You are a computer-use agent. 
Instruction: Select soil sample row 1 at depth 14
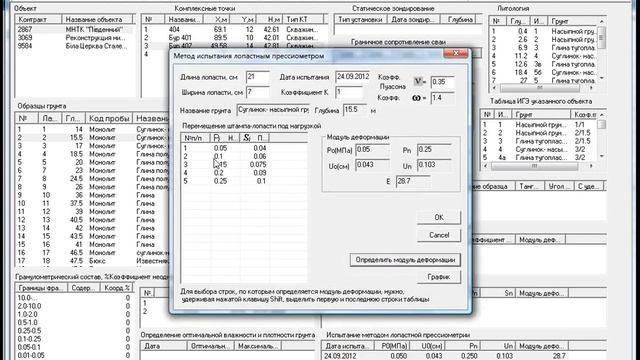tap(92, 129)
